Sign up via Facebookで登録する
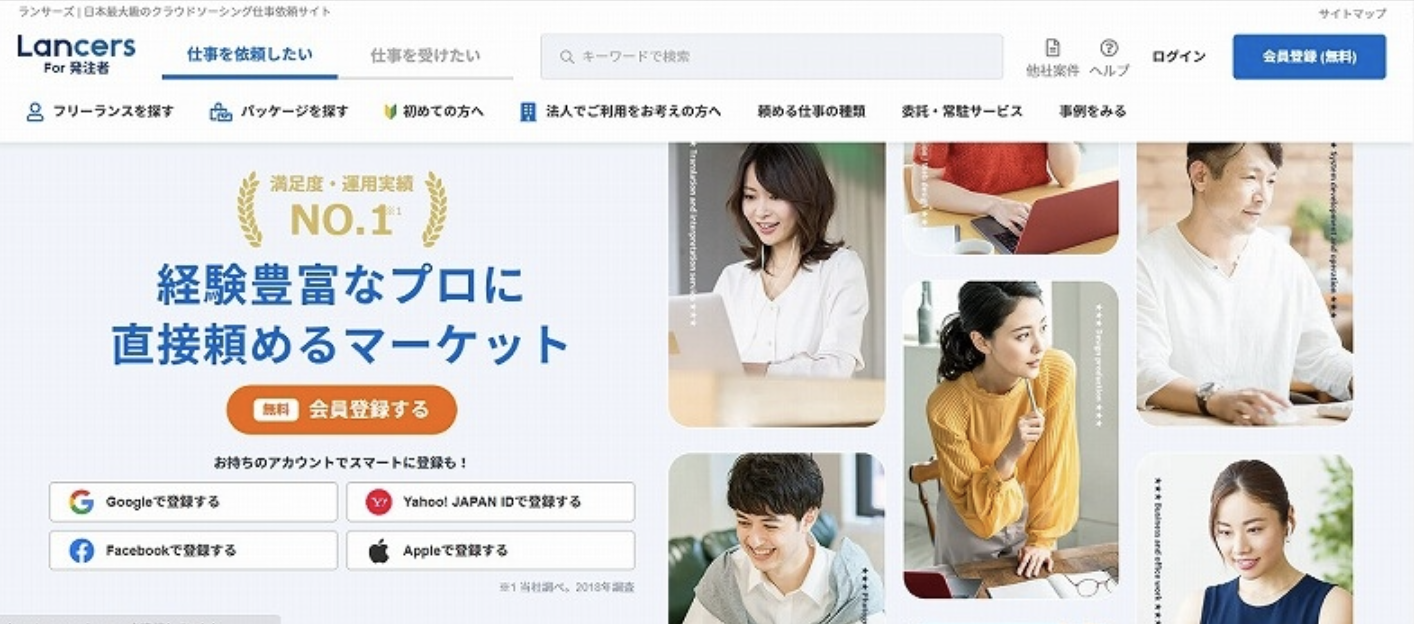1414x624 pixels. coord(193,551)
